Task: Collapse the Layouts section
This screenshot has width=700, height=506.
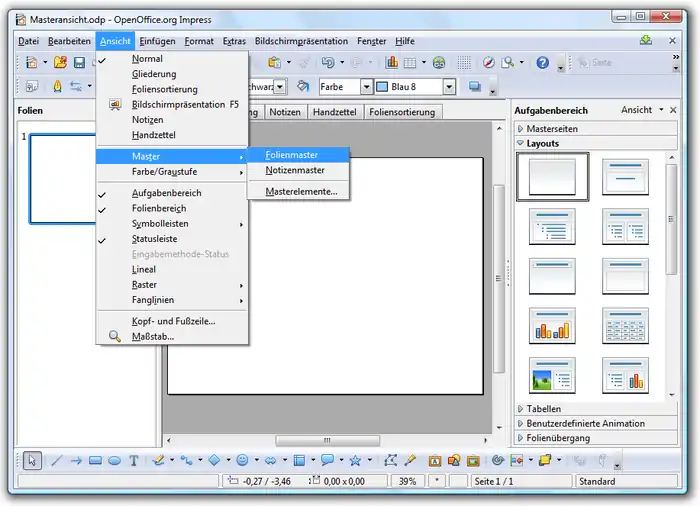Action: 596,143
